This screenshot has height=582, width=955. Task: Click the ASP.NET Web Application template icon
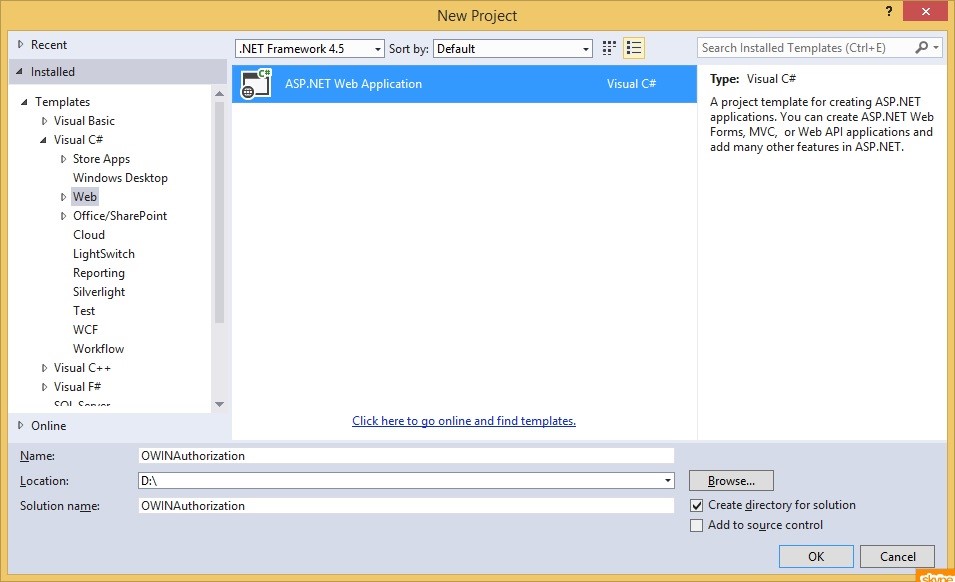click(256, 84)
